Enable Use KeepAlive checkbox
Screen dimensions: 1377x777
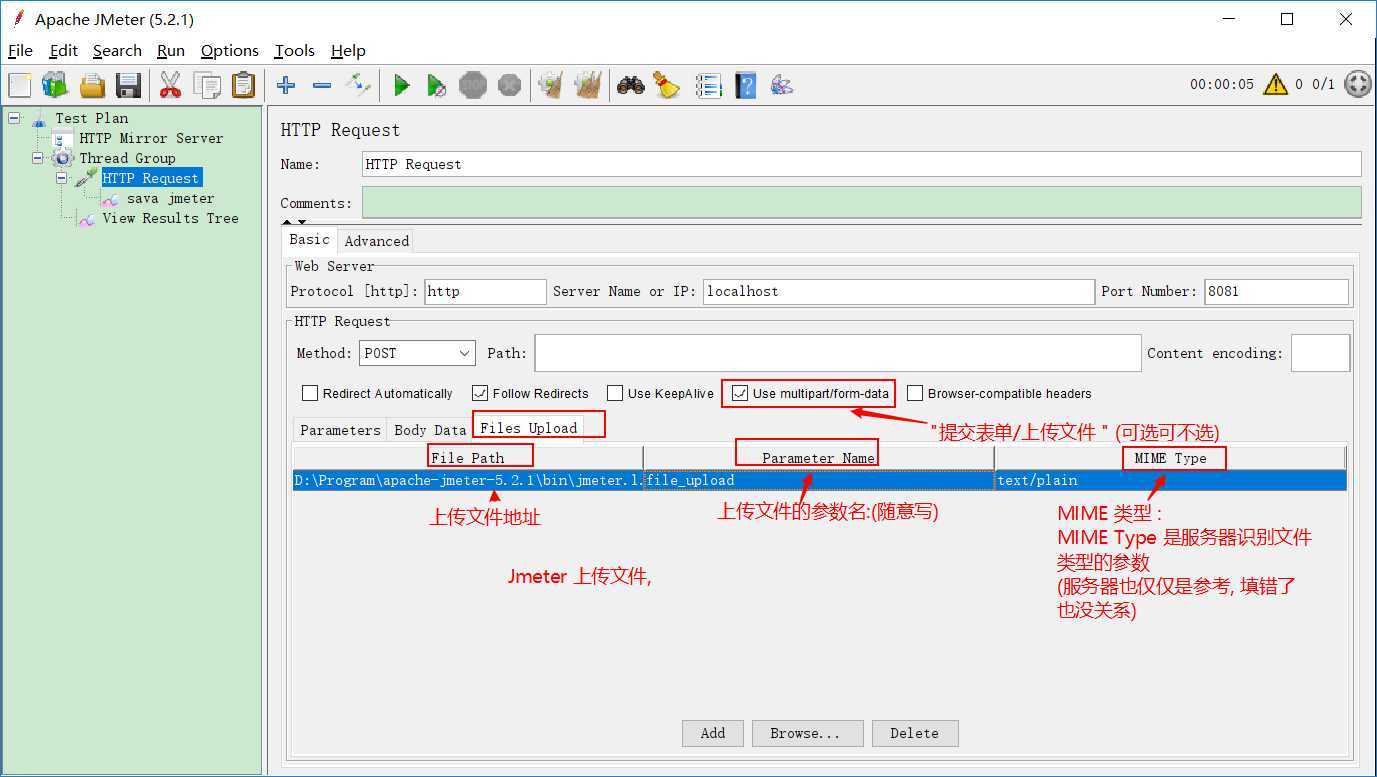pyautogui.click(x=615, y=393)
